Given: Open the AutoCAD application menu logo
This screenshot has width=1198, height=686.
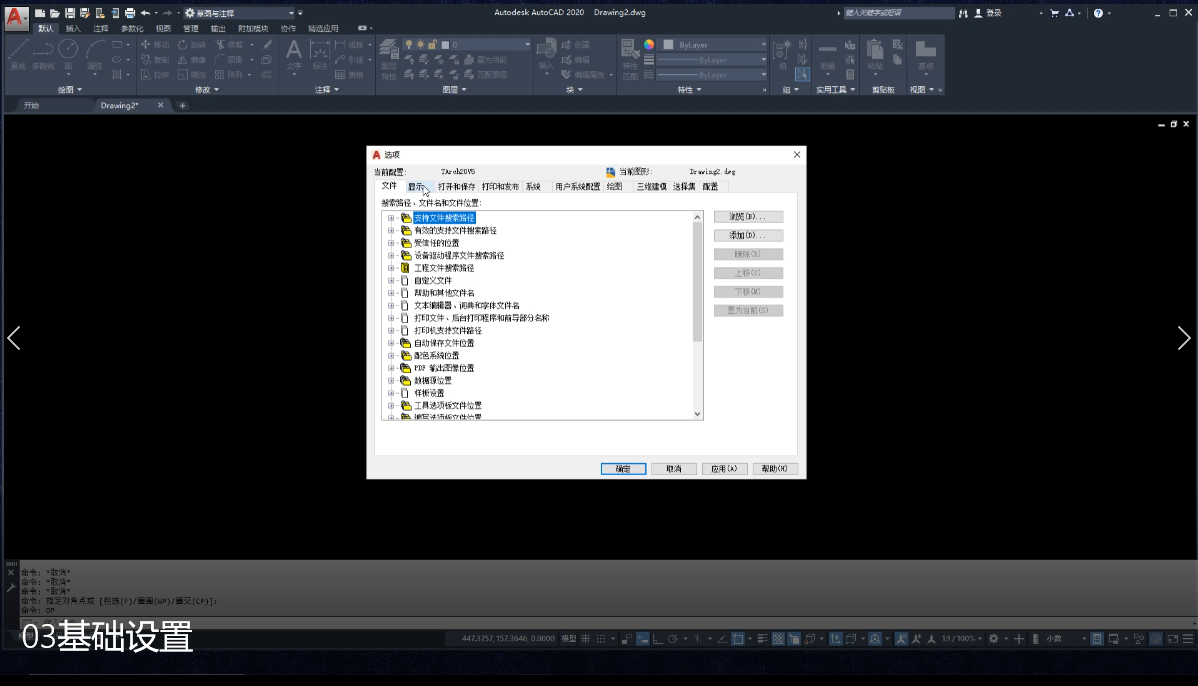Looking at the screenshot, I should [x=16, y=15].
